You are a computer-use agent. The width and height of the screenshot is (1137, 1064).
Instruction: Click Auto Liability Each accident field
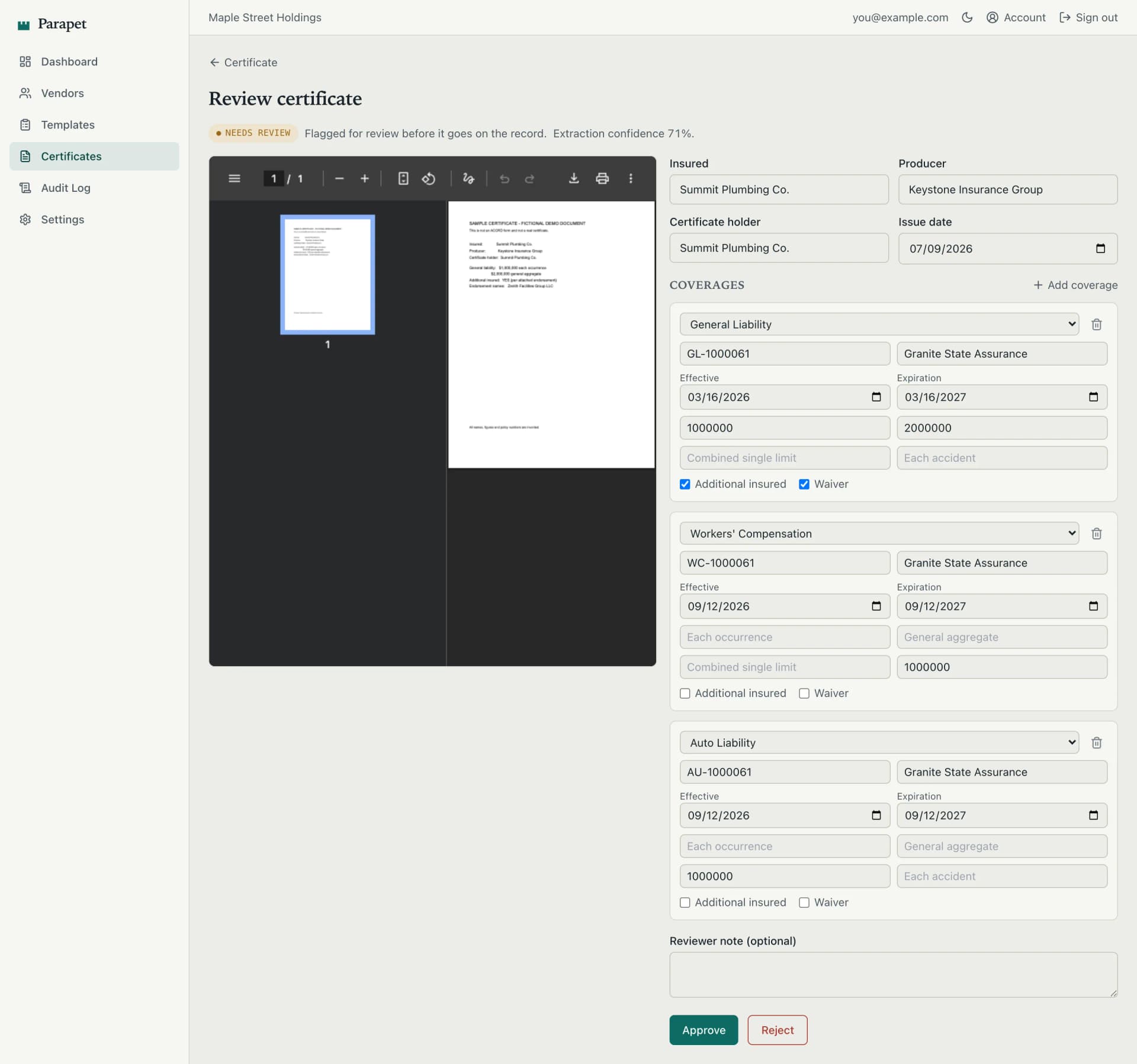tap(1002, 876)
